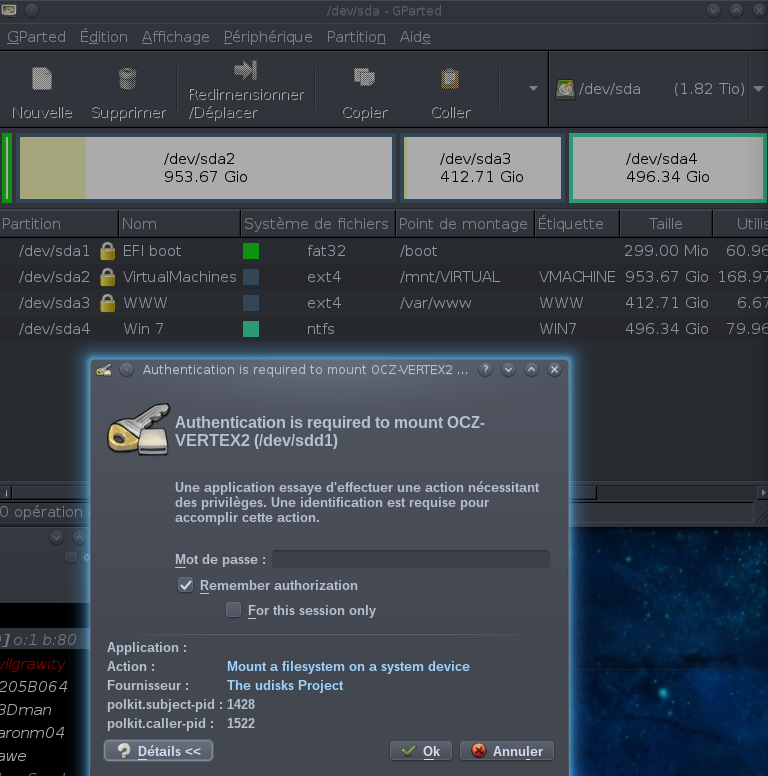Screen dimensions: 768x776
Task: Click the /var/www mount point cell
Action: click(435, 302)
